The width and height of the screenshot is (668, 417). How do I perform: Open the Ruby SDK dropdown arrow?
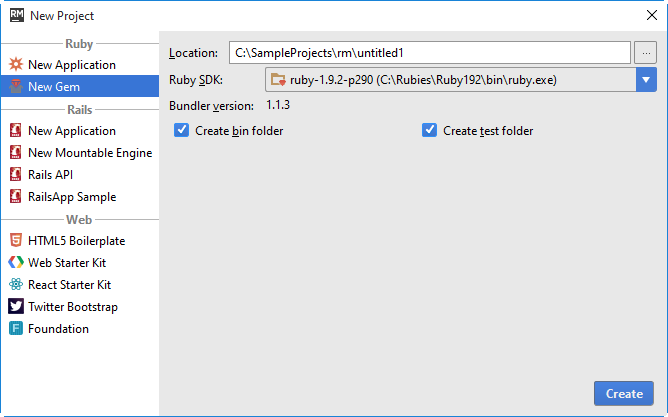tap(646, 80)
